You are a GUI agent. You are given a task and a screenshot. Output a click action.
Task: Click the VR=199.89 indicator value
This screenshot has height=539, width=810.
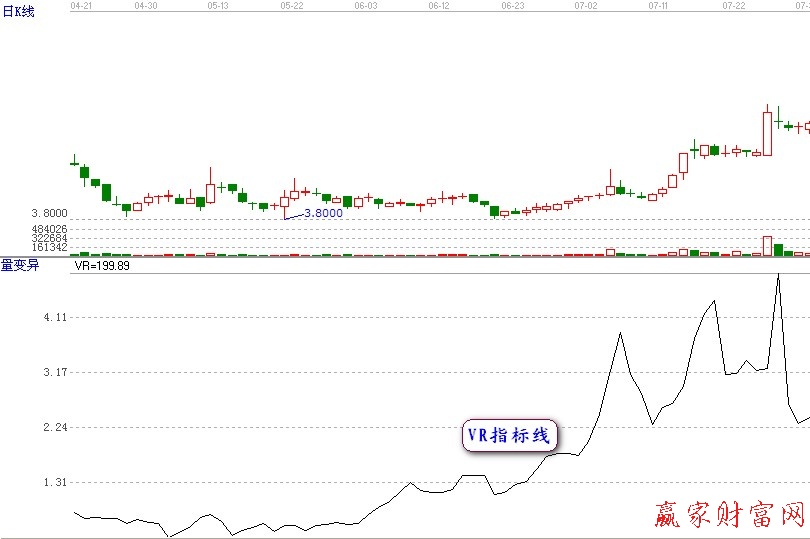point(102,266)
